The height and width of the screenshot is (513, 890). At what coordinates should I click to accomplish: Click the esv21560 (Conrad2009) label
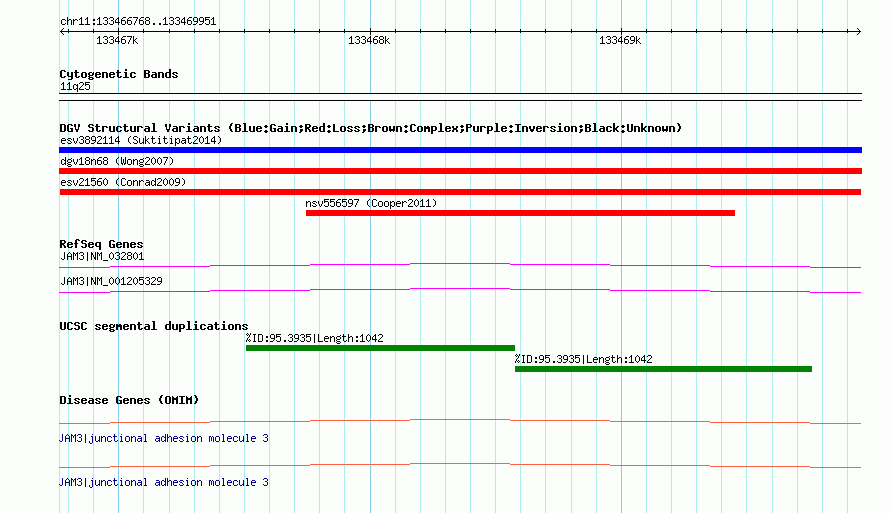coord(123,182)
